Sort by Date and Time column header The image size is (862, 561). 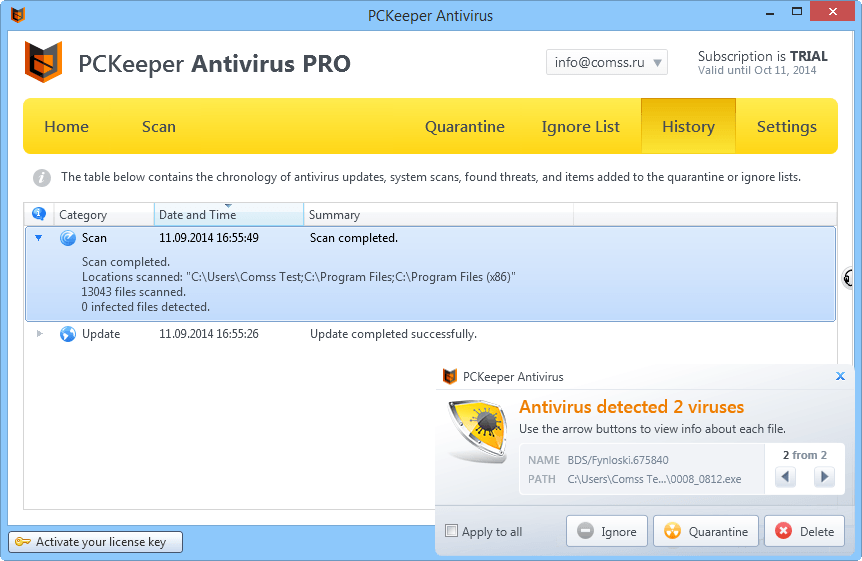(229, 214)
